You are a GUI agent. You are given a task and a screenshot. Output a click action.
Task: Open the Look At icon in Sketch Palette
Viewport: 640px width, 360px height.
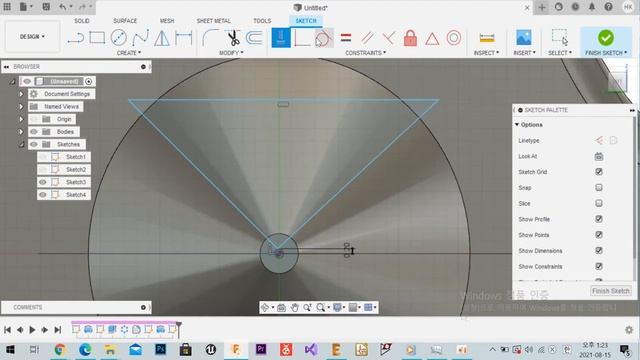pos(599,156)
